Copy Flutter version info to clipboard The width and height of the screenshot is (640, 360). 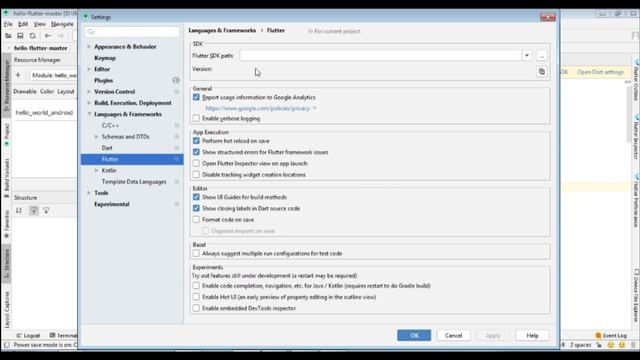542,71
